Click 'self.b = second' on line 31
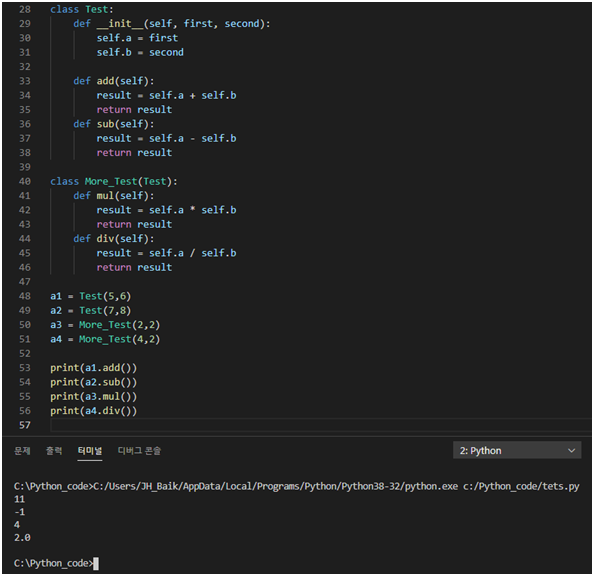The width and height of the screenshot is (594, 576). pos(140,52)
